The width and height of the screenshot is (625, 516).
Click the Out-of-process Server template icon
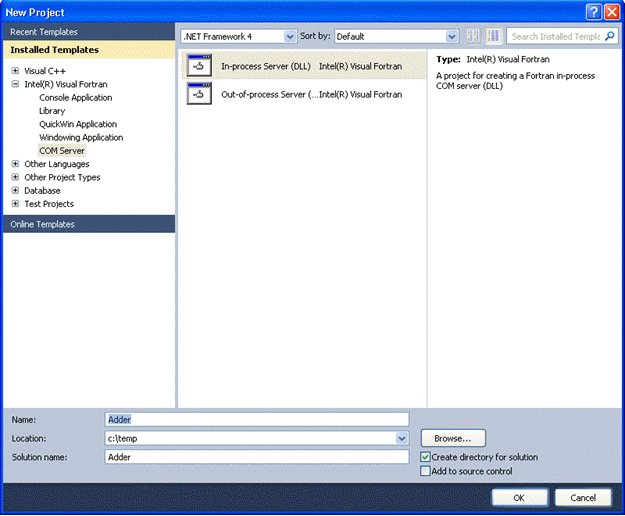tap(199, 94)
